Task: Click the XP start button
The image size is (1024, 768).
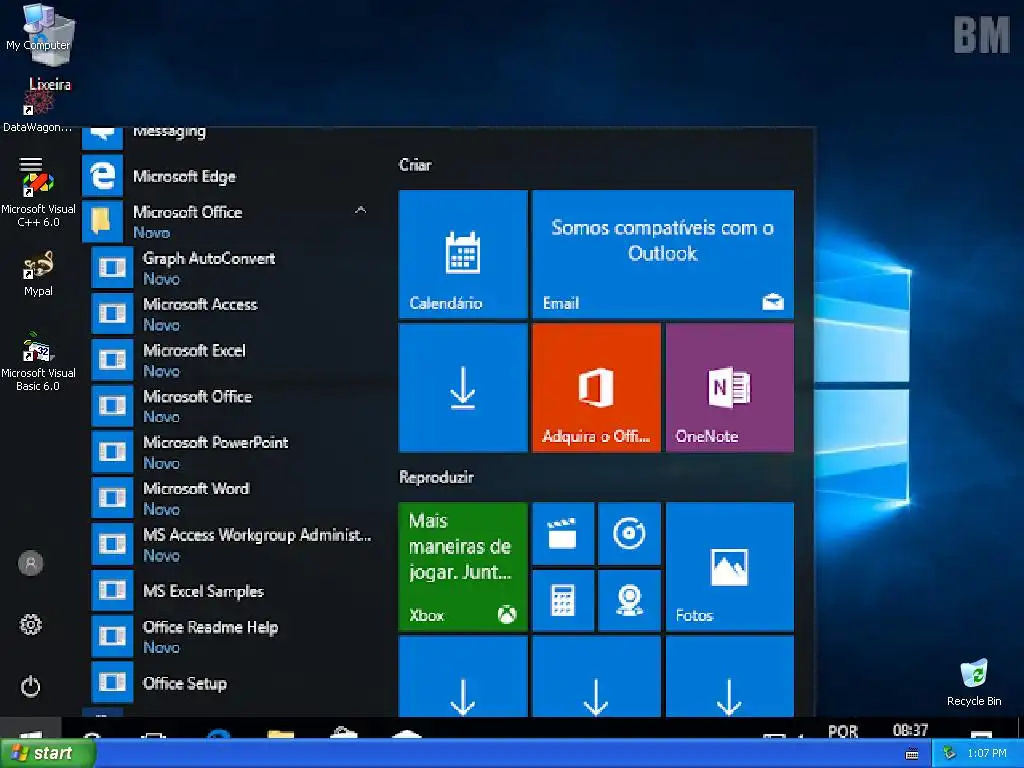Action: [x=47, y=754]
